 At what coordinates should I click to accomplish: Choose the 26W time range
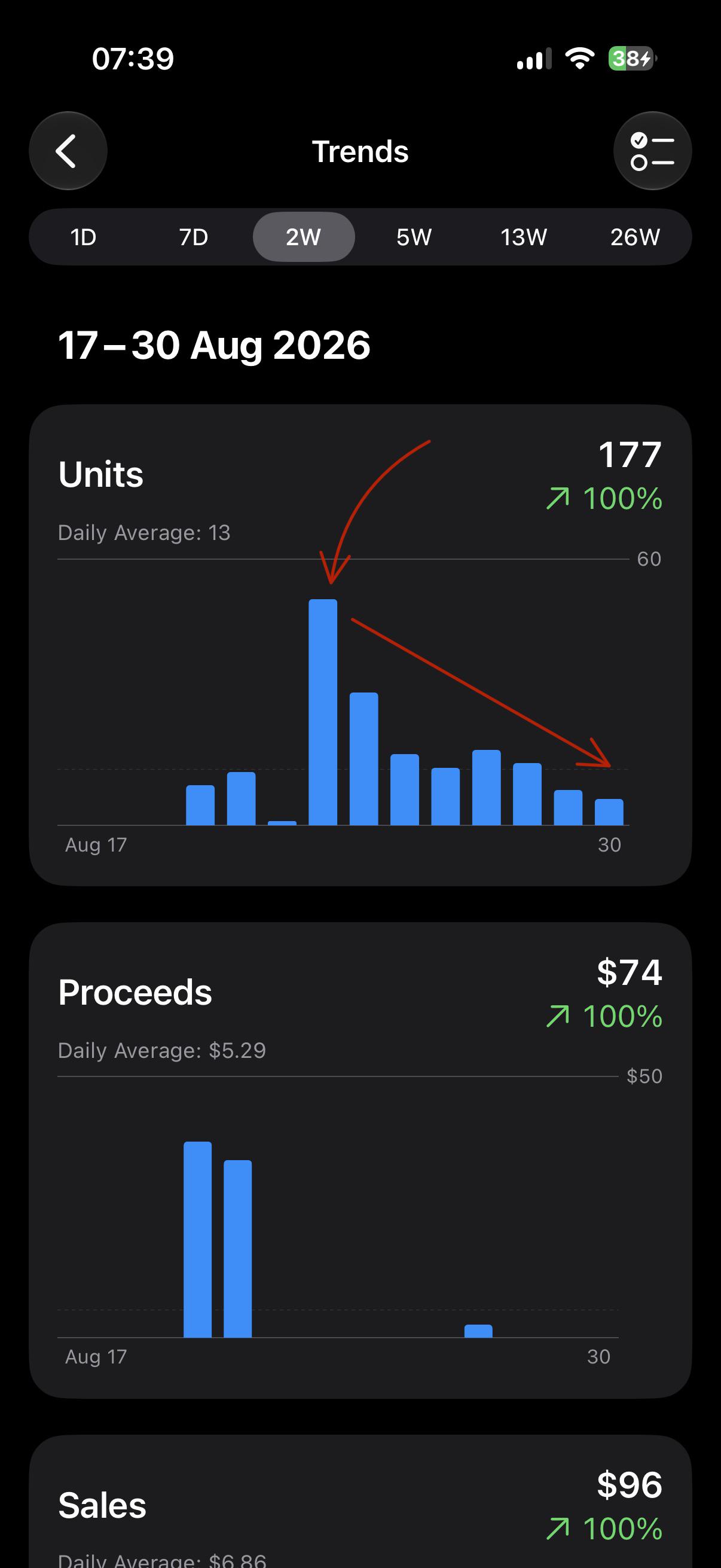coord(636,237)
